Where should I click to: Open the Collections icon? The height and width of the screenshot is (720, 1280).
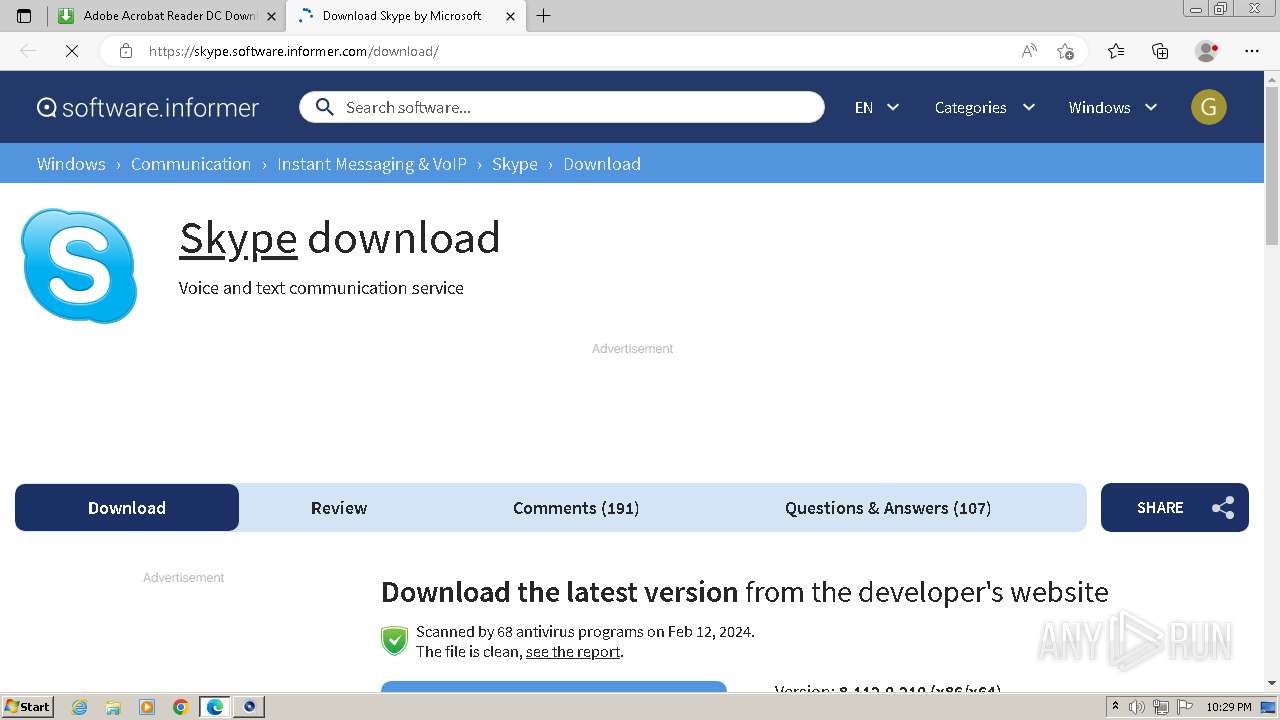click(x=1160, y=51)
